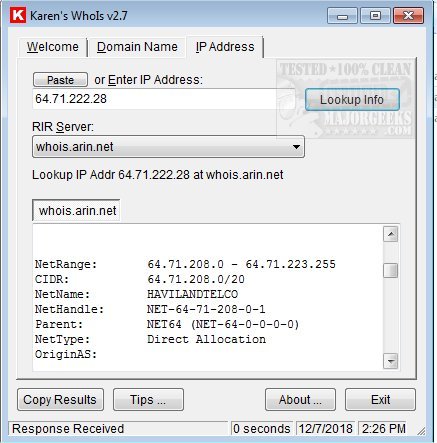Click the NetRange value 64.71.208.0 - 64.71.223.255

click(241, 264)
